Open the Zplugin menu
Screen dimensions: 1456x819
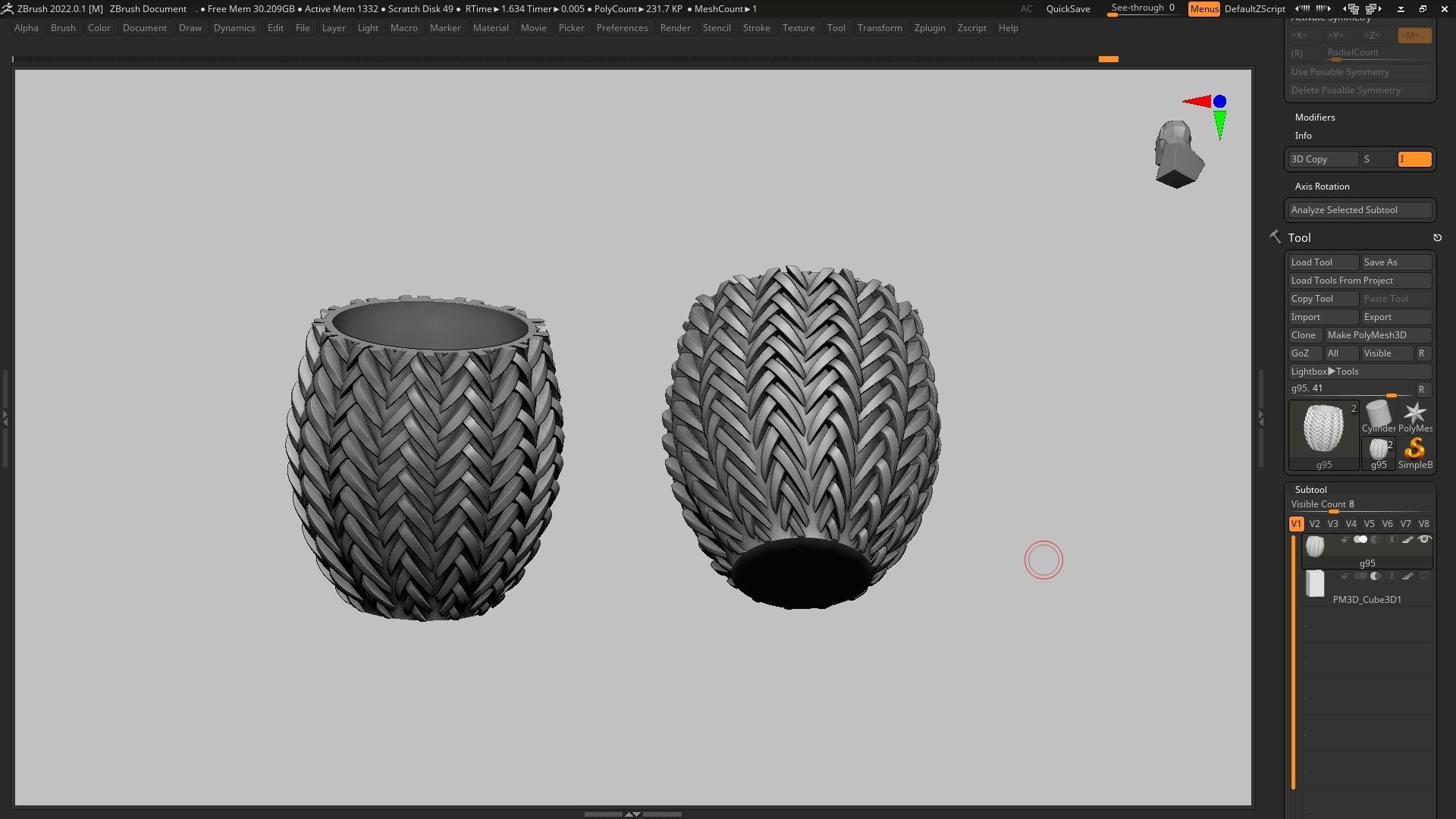pos(929,28)
